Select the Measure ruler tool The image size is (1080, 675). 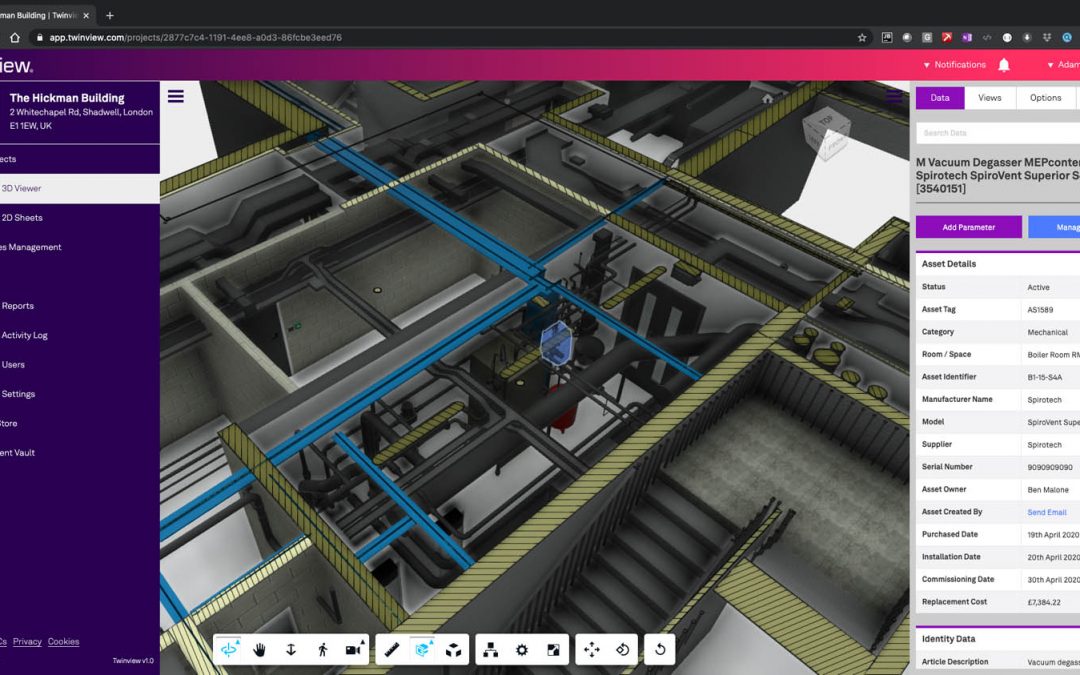pyautogui.click(x=392, y=650)
